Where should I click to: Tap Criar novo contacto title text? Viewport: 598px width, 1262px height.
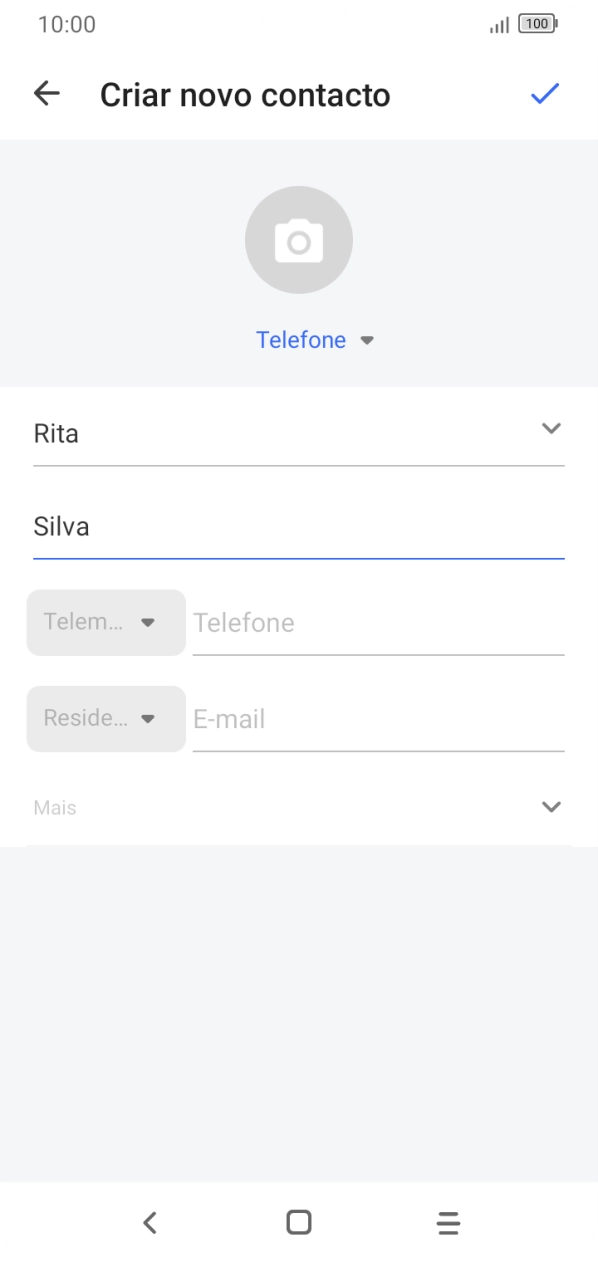[x=245, y=94]
